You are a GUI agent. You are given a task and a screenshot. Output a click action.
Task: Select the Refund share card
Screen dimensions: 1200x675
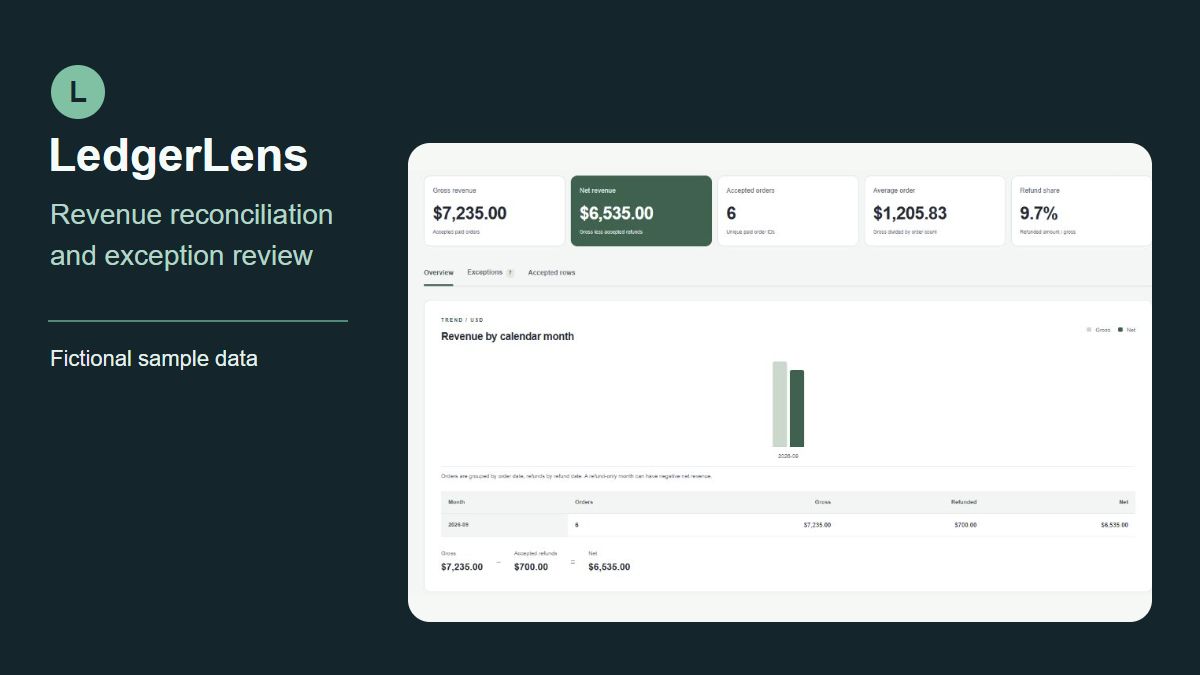pyautogui.click(x=1081, y=211)
